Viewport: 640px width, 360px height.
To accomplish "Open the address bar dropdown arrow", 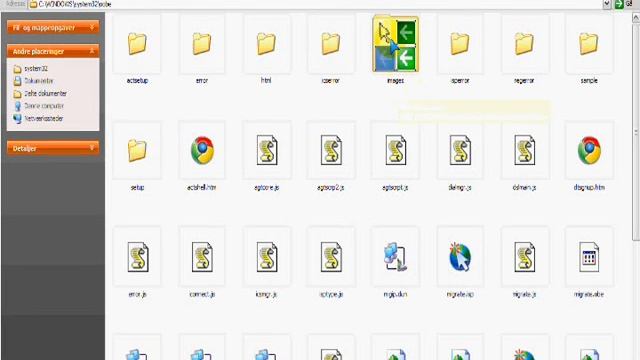I will tap(607, 4).
